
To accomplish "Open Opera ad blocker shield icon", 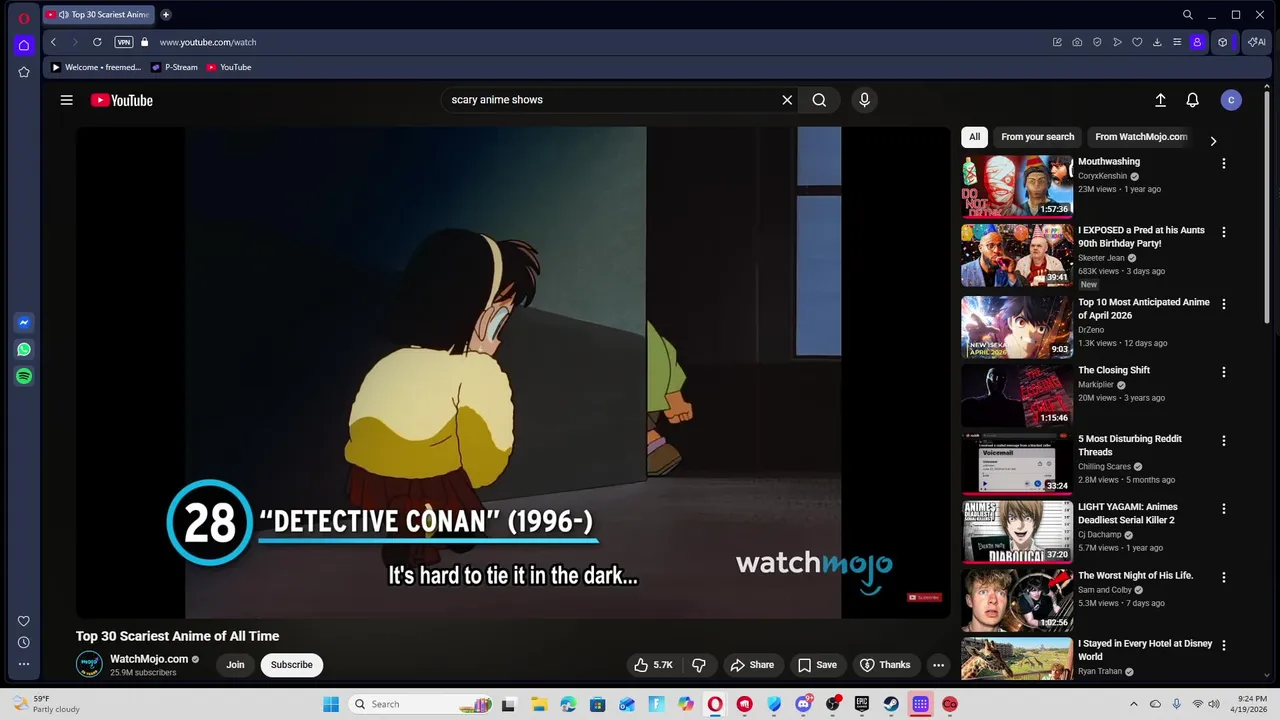I will (1097, 42).
